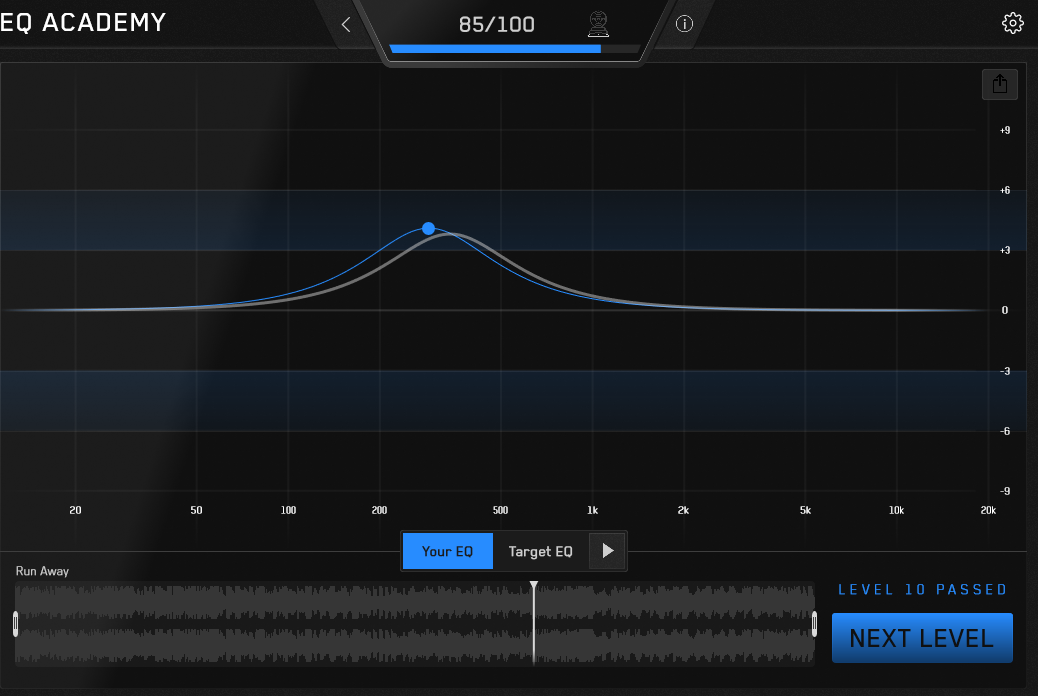Click the -3 gain label
This screenshot has height=696, width=1038.
pos(1005,371)
